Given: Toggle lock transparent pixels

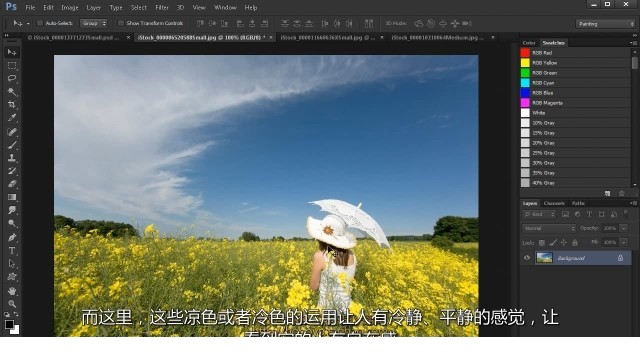Looking at the screenshot, I should pos(542,242).
